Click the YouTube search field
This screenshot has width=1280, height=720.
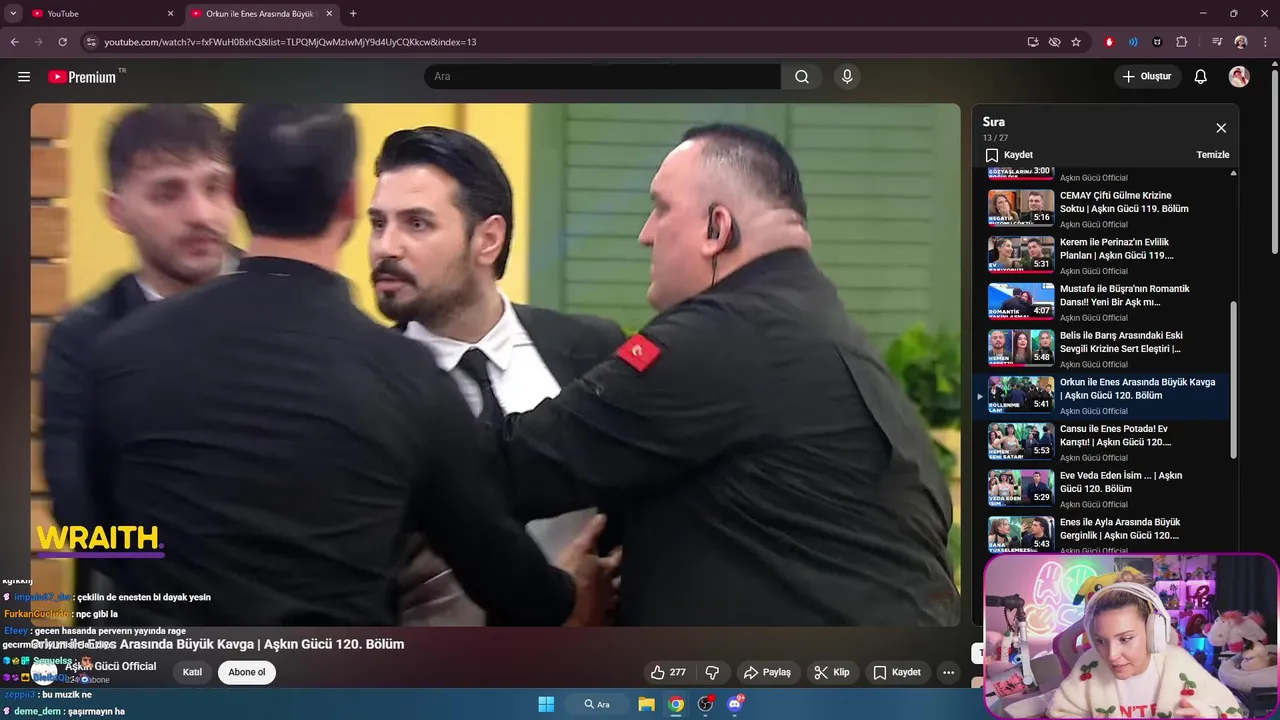[x=603, y=77]
